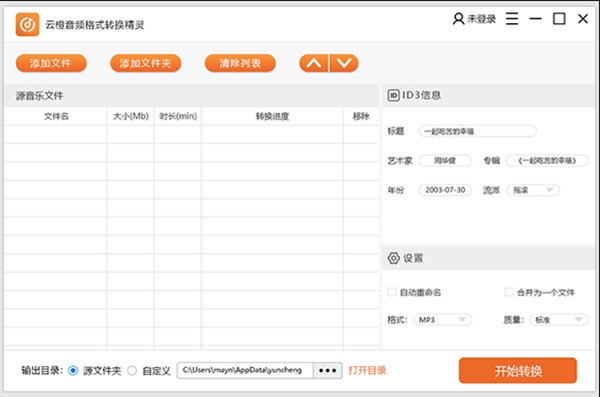
Task: Click the output path input field
Action: click(245, 370)
